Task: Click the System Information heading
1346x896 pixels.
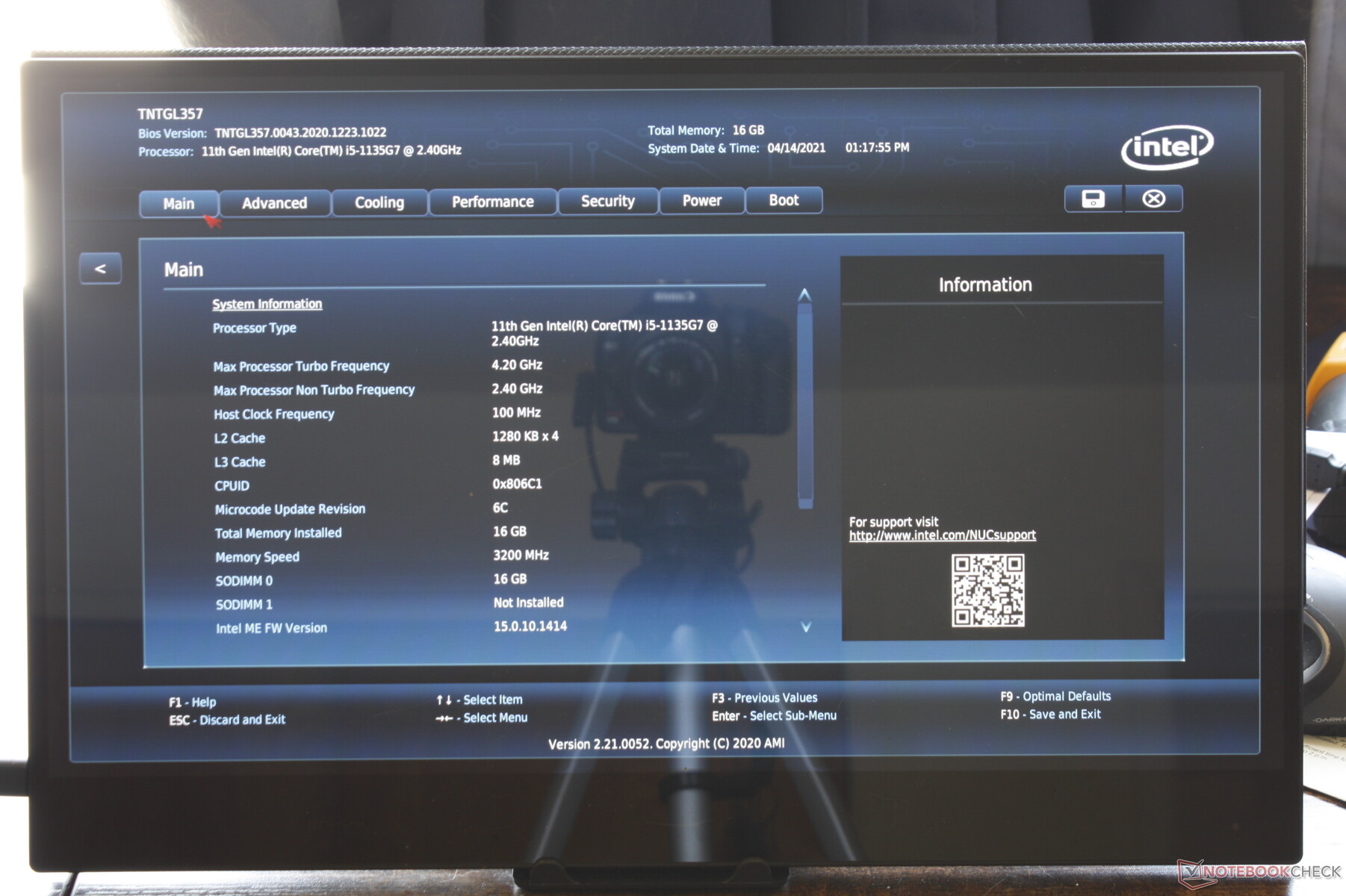Action: click(267, 304)
